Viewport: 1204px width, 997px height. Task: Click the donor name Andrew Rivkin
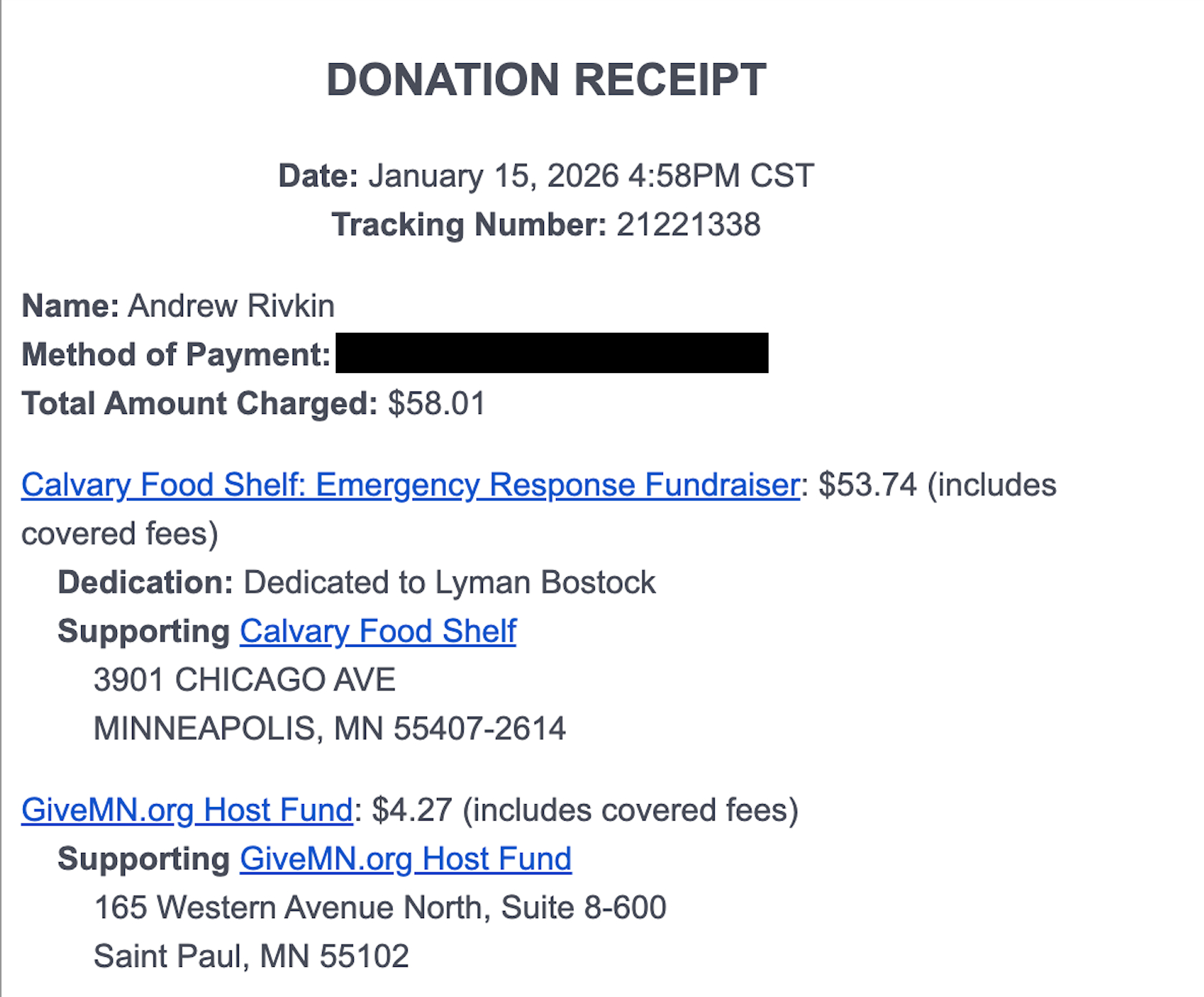tap(231, 306)
